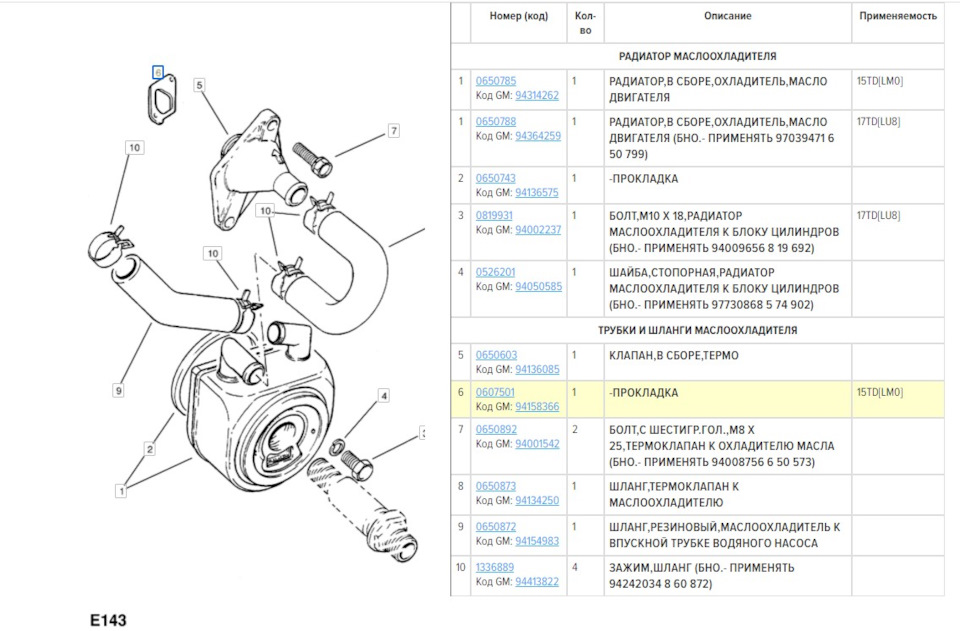The width and height of the screenshot is (960, 631).
Task: Click callout number 5 near thermo valve
Action: coord(199,85)
